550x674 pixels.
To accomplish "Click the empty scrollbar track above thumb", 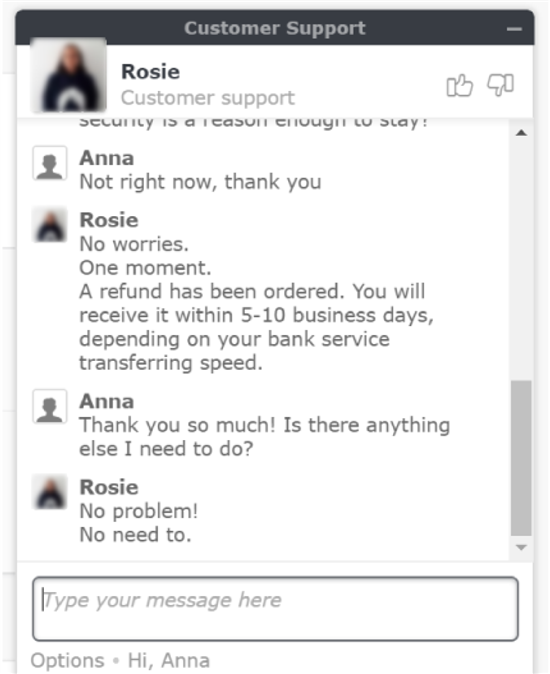I will 521,259.
